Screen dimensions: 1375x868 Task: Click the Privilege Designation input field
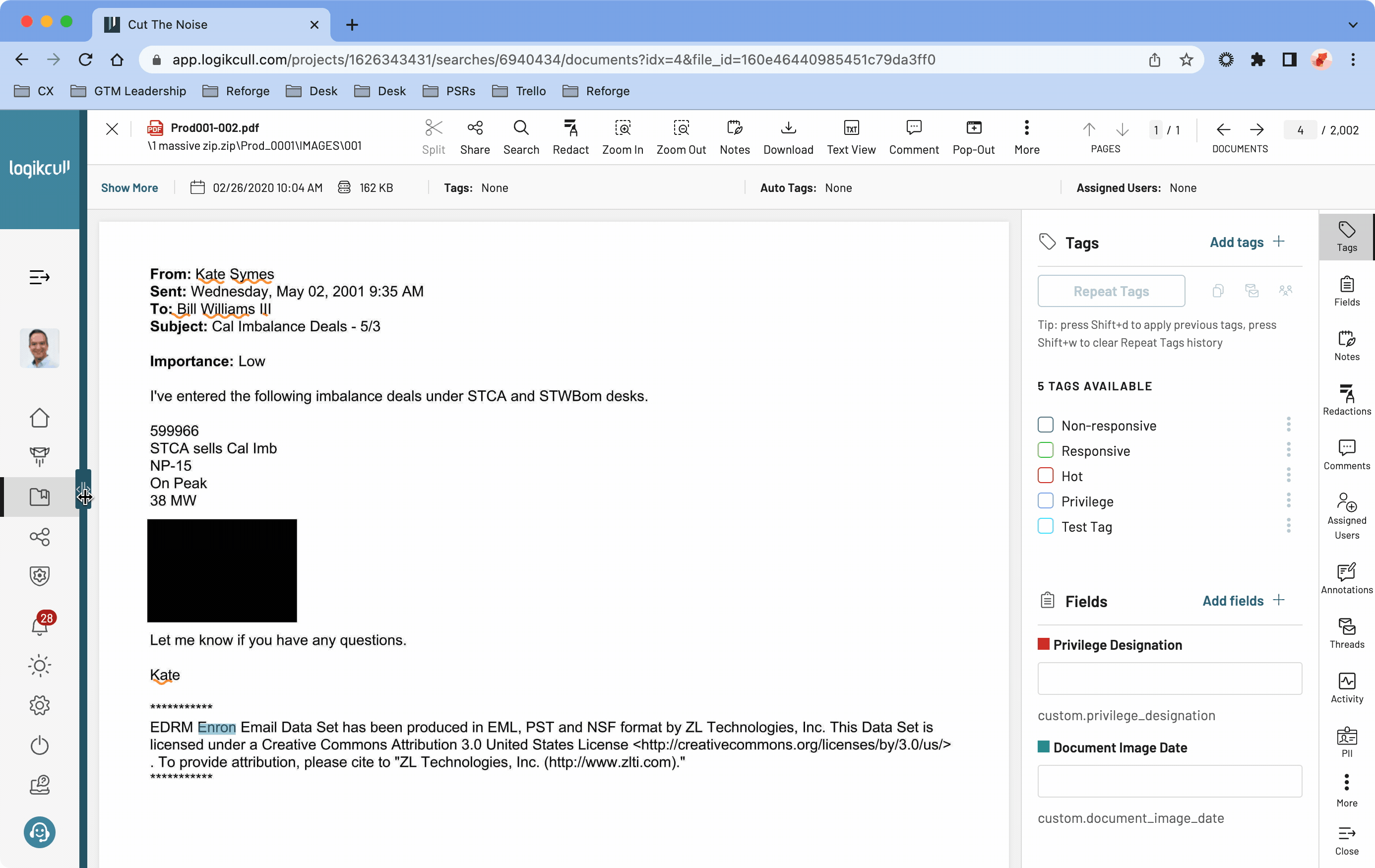pos(1170,679)
